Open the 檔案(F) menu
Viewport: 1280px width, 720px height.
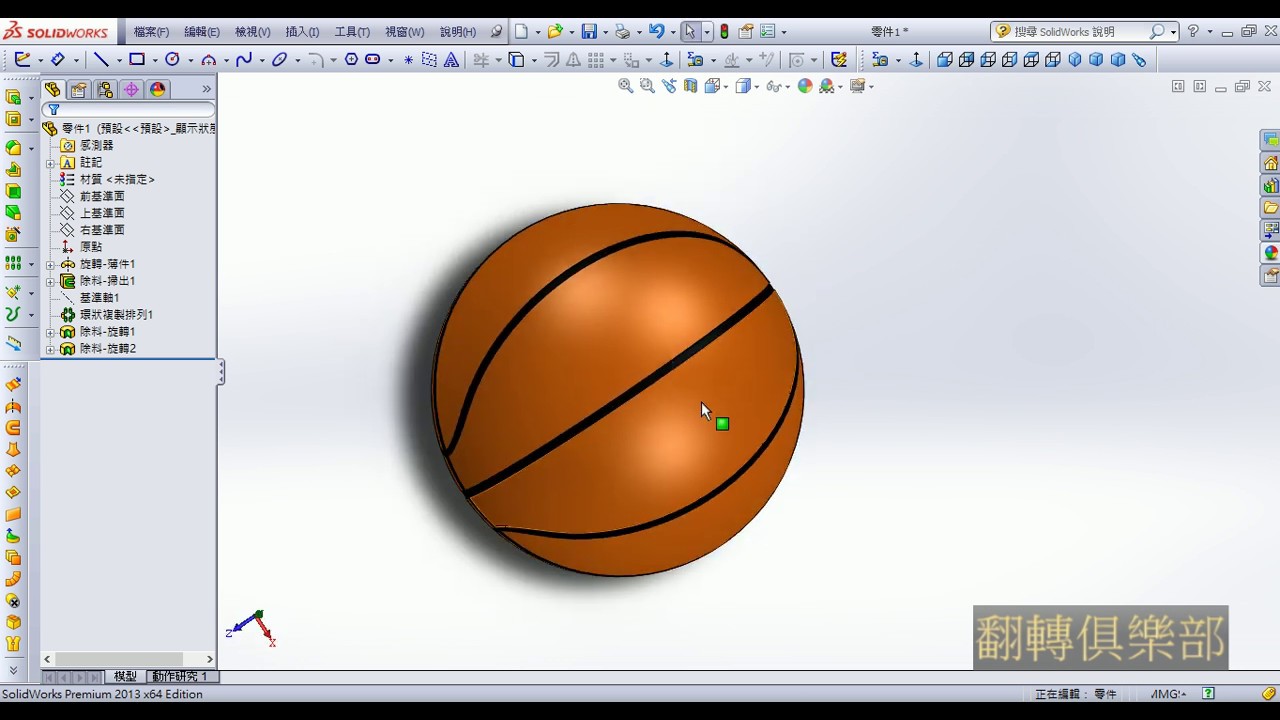151,32
